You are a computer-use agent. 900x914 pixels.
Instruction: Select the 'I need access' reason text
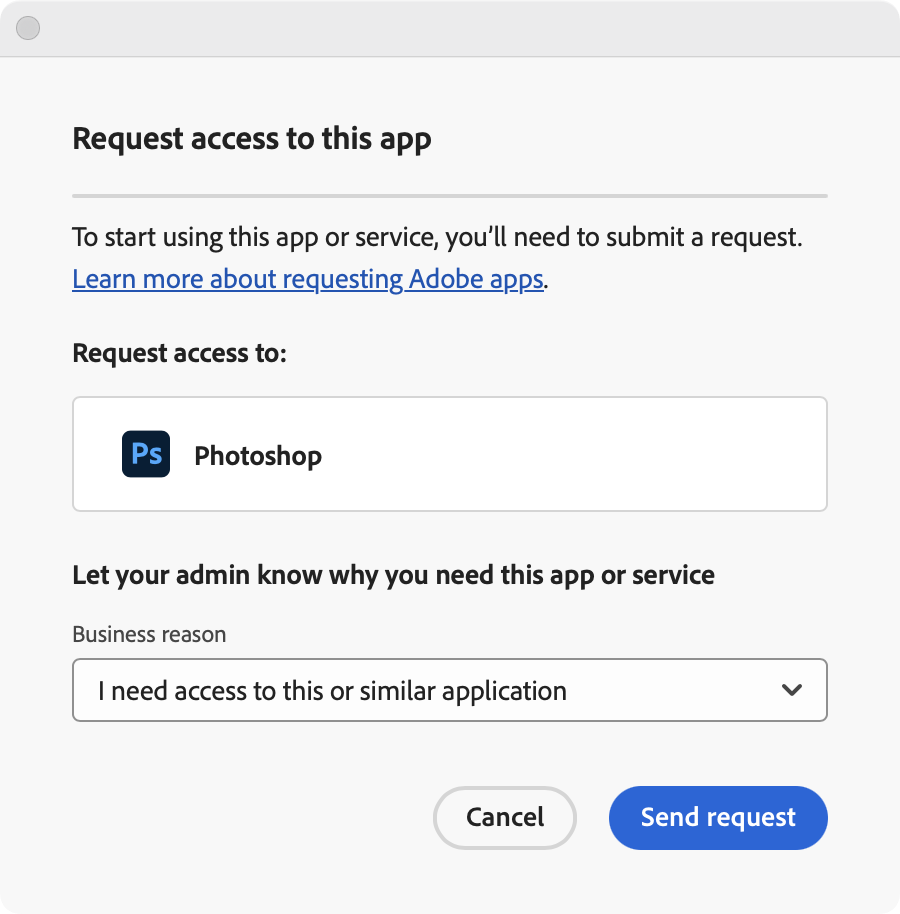coord(332,690)
